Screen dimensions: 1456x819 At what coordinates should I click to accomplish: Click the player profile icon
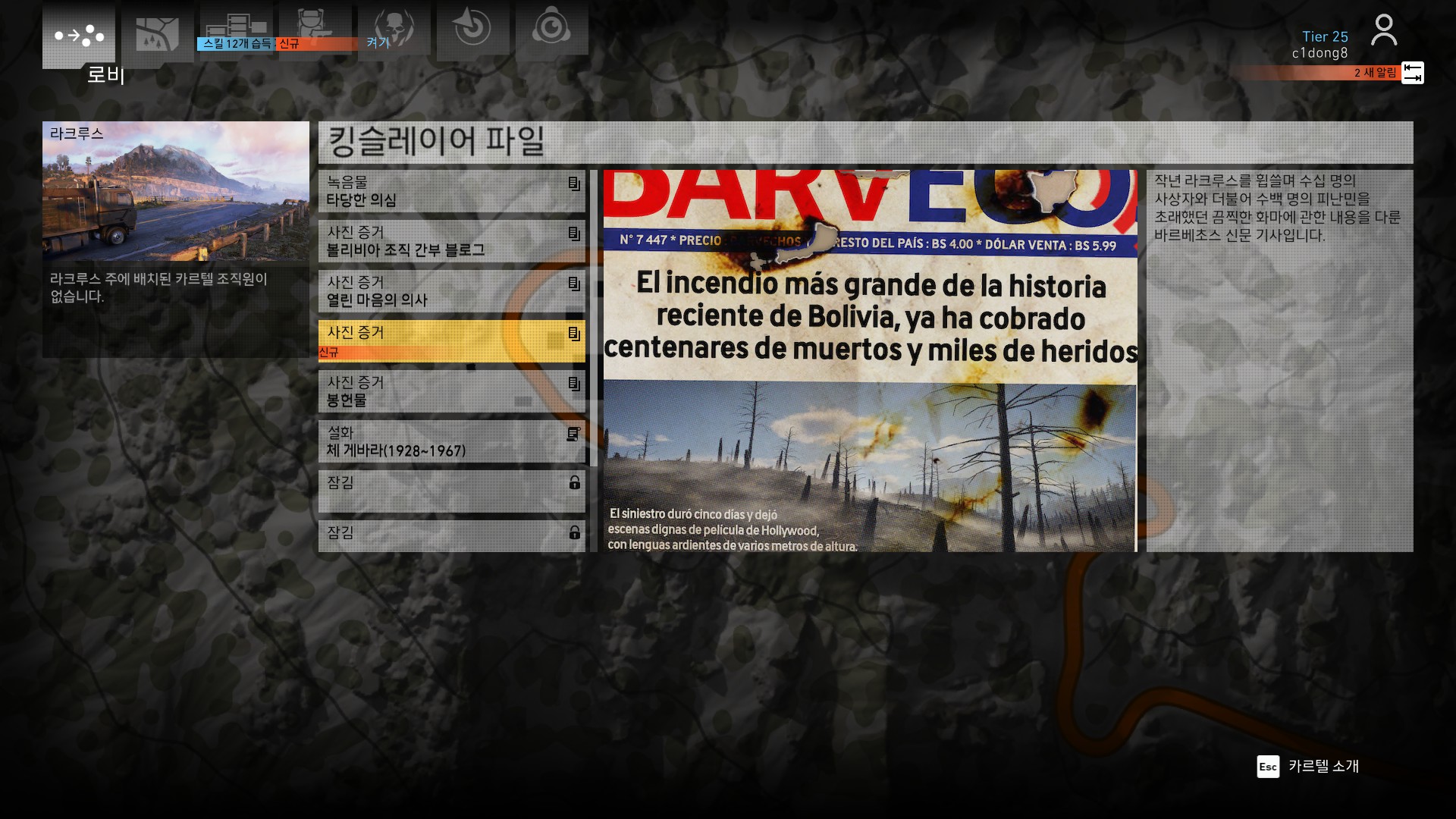1383,30
